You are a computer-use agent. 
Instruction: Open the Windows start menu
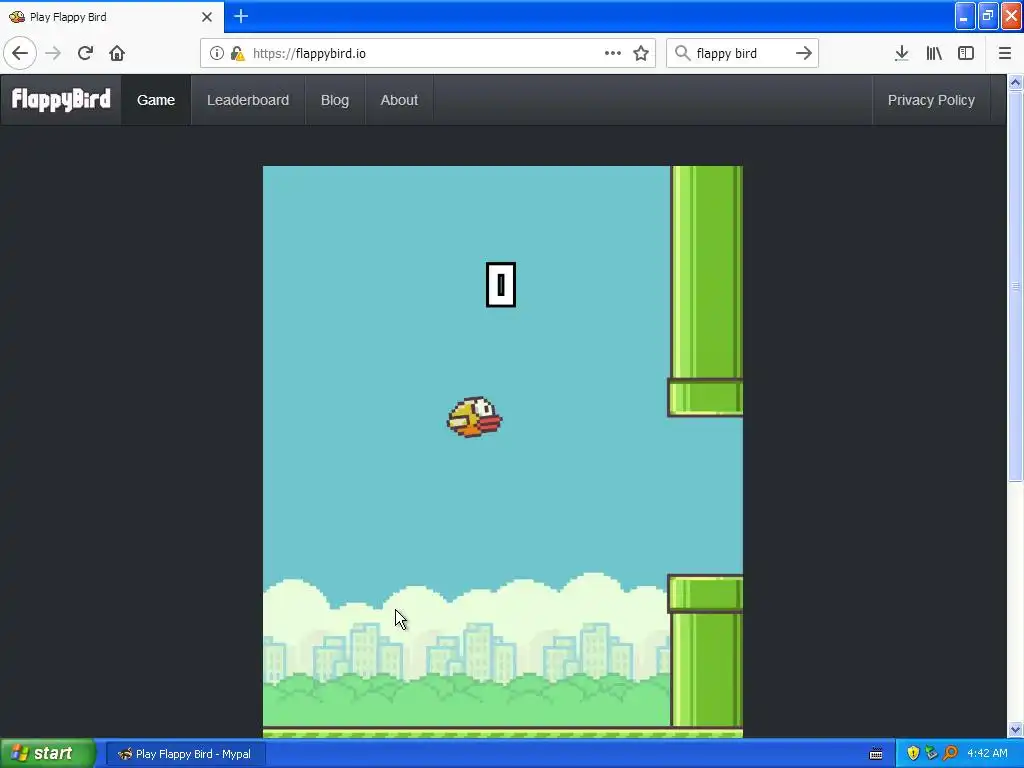tap(47, 754)
